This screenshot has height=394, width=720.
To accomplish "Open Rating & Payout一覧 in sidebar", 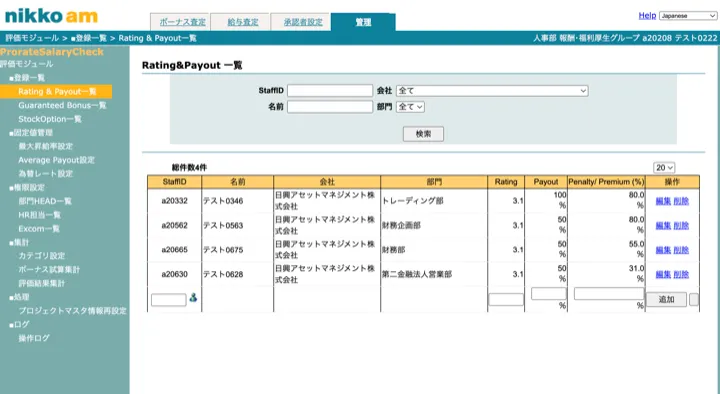I will [57, 91].
